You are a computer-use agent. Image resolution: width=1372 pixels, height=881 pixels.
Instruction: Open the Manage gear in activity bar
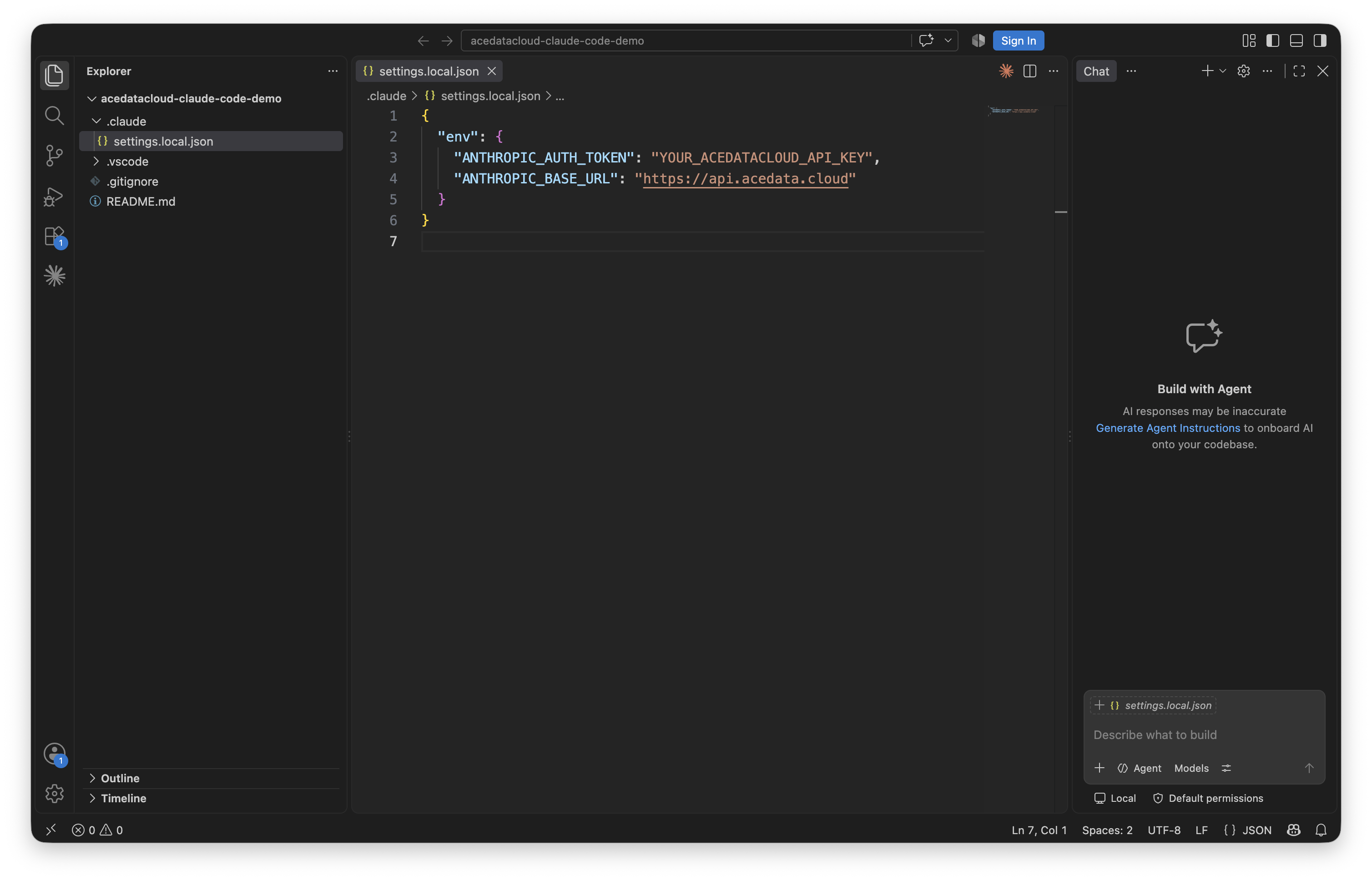tap(54, 794)
